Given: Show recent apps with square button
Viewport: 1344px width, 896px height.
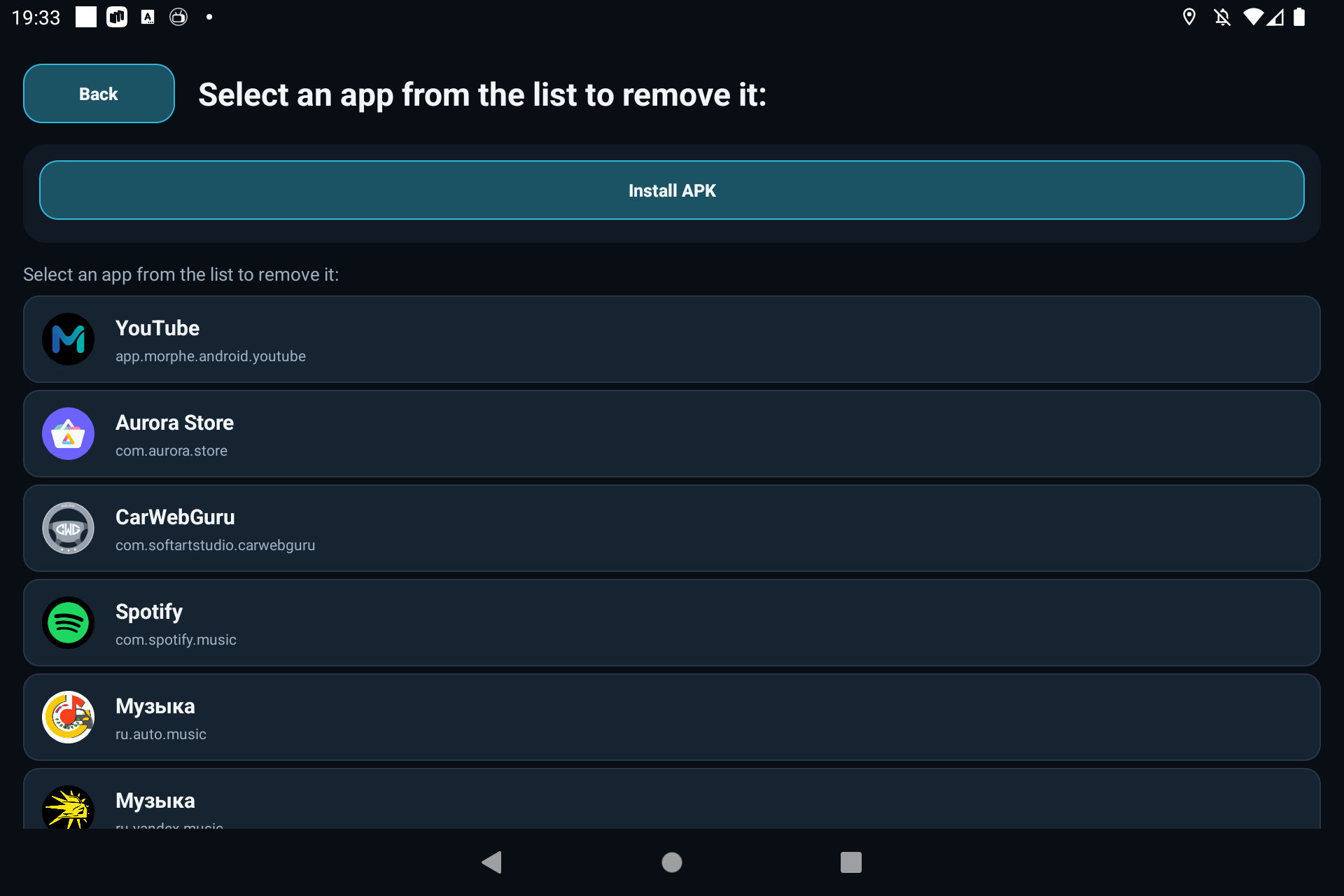Looking at the screenshot, I should point(851,862).
